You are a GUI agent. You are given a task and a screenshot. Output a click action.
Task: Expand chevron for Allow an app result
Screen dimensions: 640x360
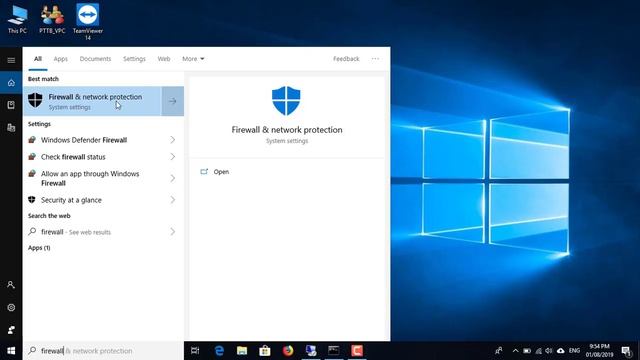(173, 178)
